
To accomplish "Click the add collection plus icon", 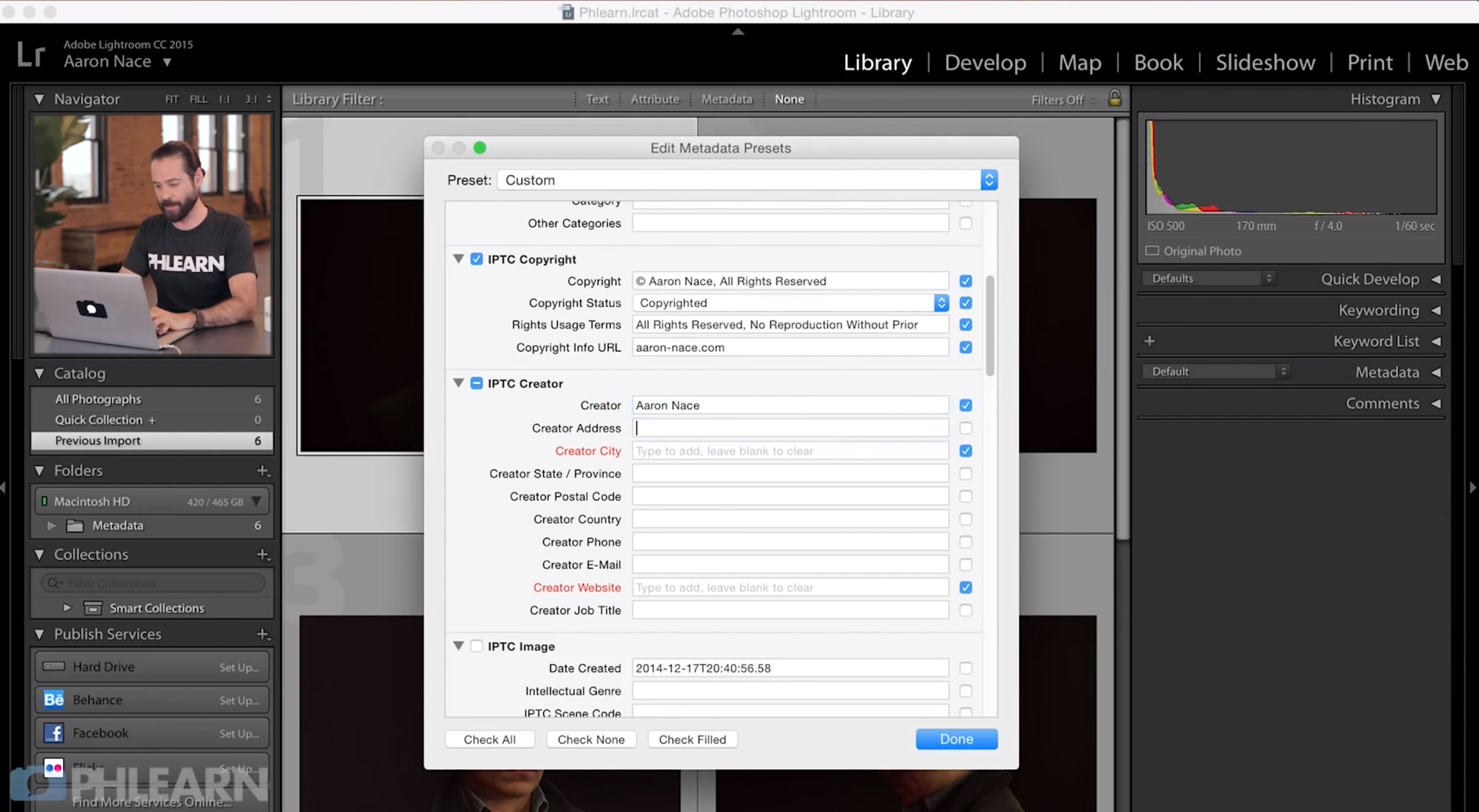I will pyautogui.click(x=263, y=554).
